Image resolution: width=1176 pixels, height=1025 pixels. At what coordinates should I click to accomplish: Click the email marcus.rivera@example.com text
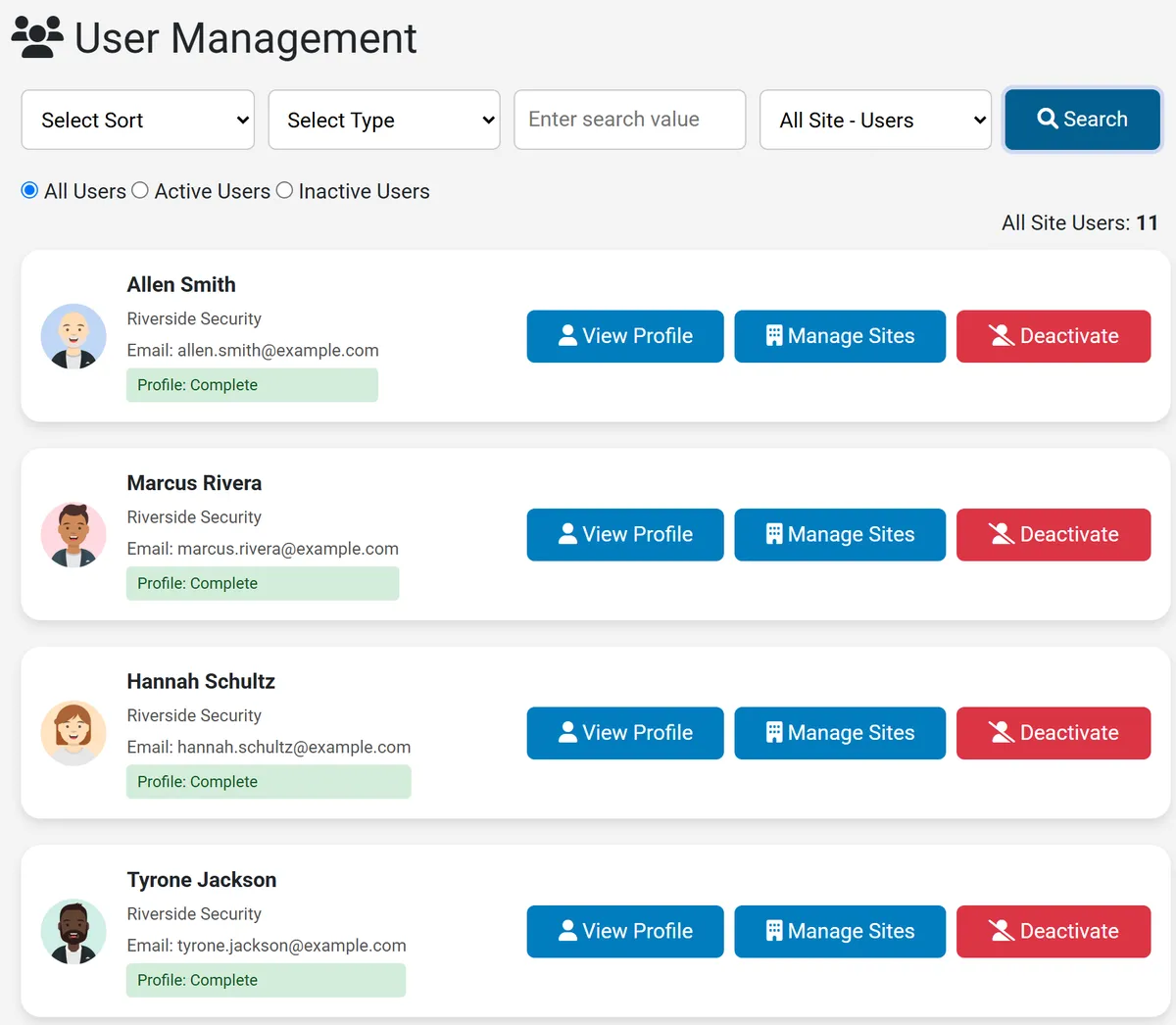pyautogui.click(x=288, y=549)
